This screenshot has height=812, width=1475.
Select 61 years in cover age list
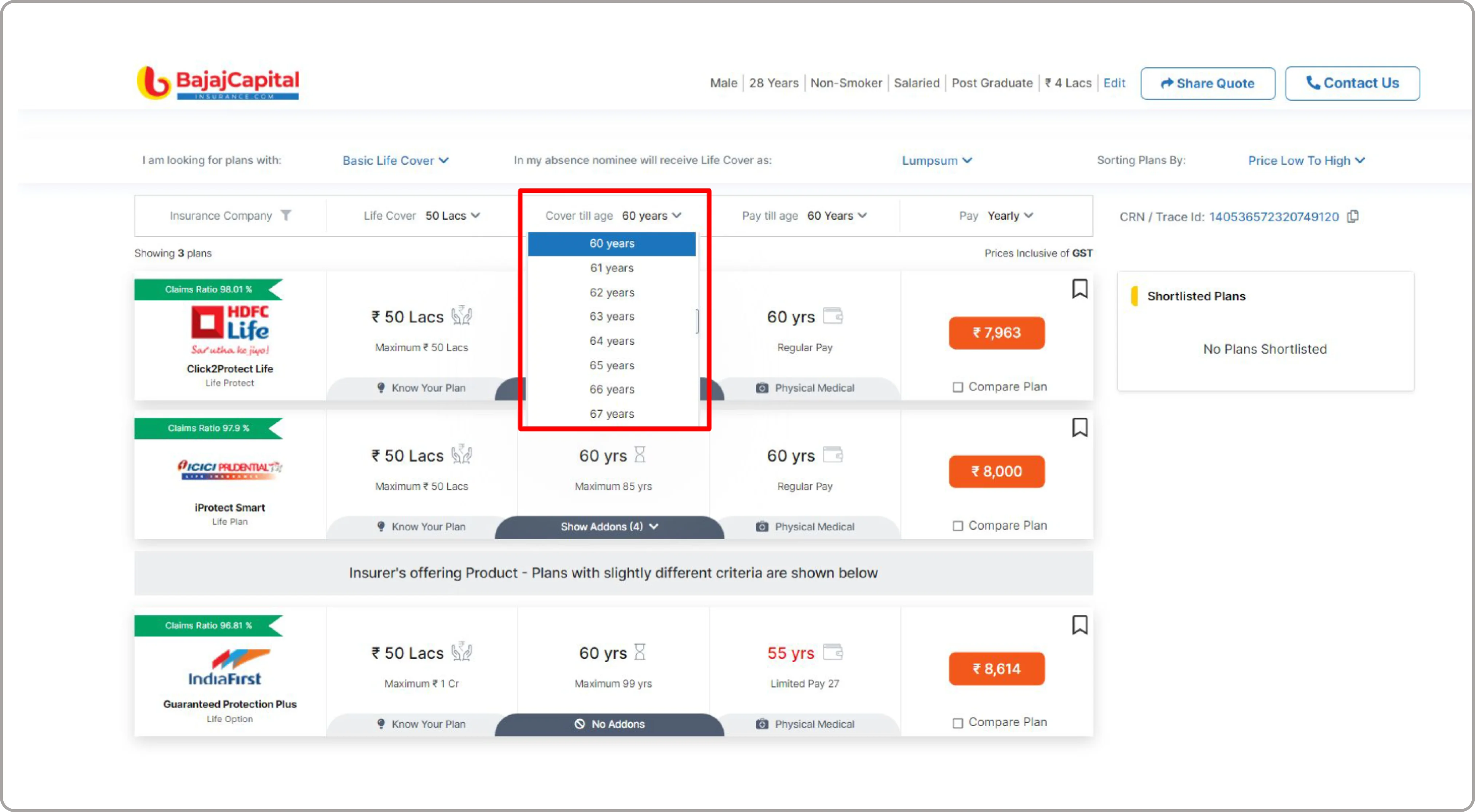pyautogui.click(x=612, y=268)
